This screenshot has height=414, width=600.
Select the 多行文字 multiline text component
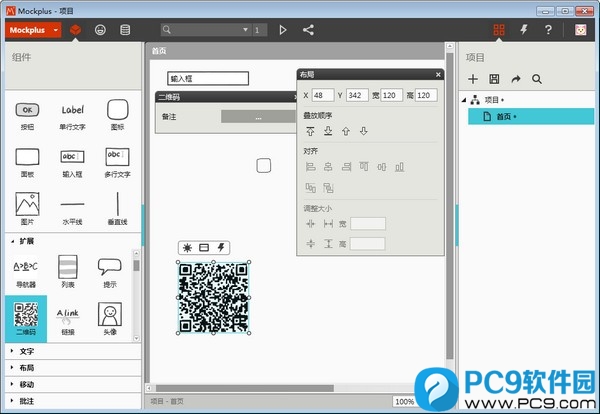117,162
